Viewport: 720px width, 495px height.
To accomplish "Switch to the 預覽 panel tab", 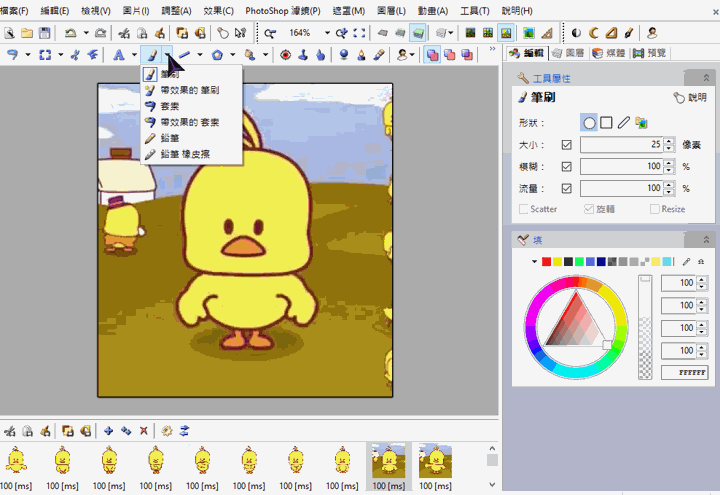I will click(x=649, y=53).
